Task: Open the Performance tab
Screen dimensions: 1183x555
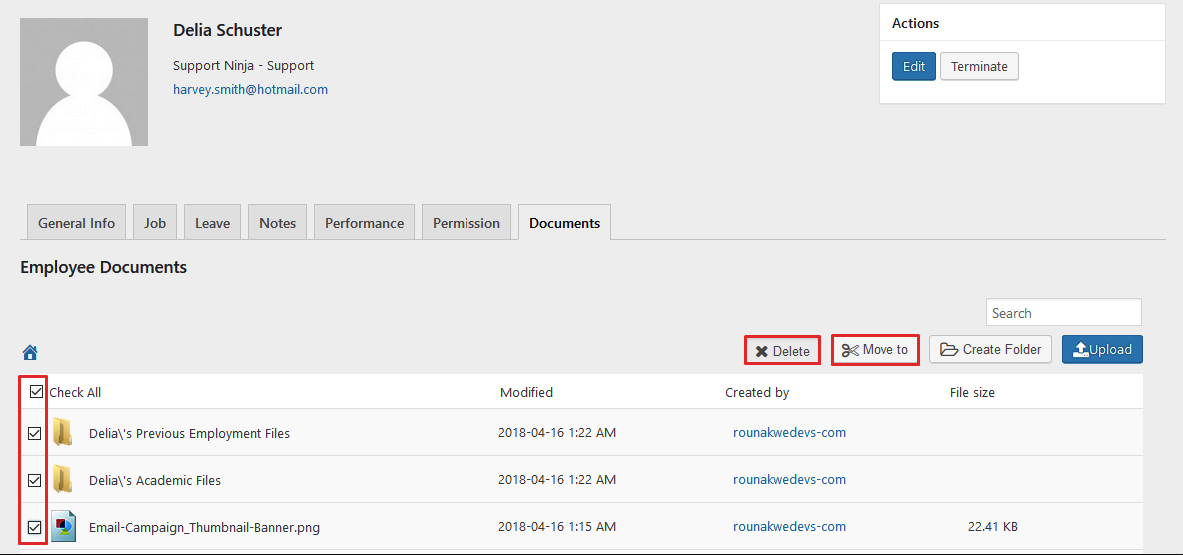Action: [364, 223]
